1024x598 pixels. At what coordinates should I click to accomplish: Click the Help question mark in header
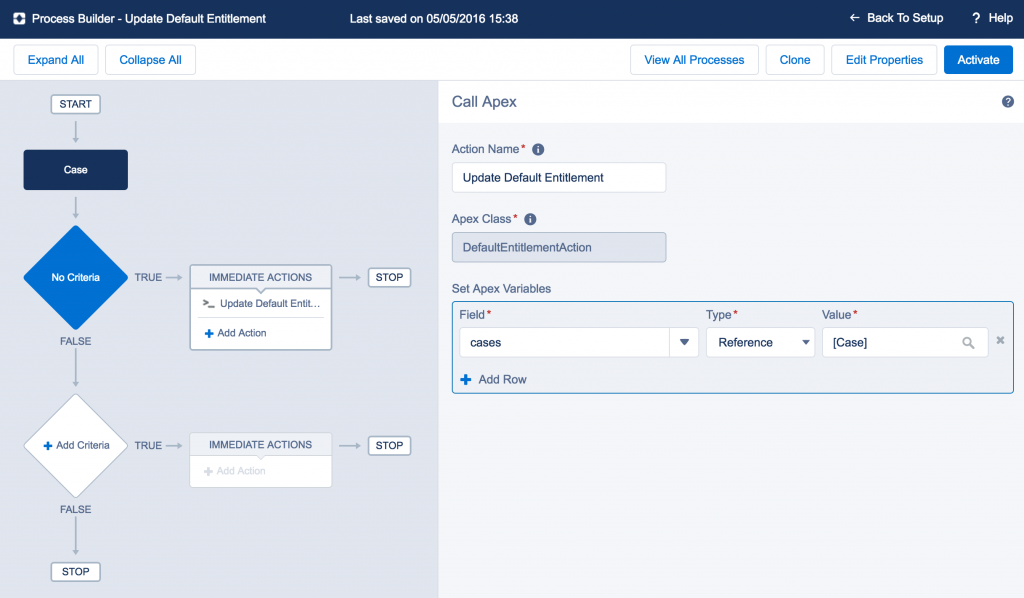tap(976, 18)
